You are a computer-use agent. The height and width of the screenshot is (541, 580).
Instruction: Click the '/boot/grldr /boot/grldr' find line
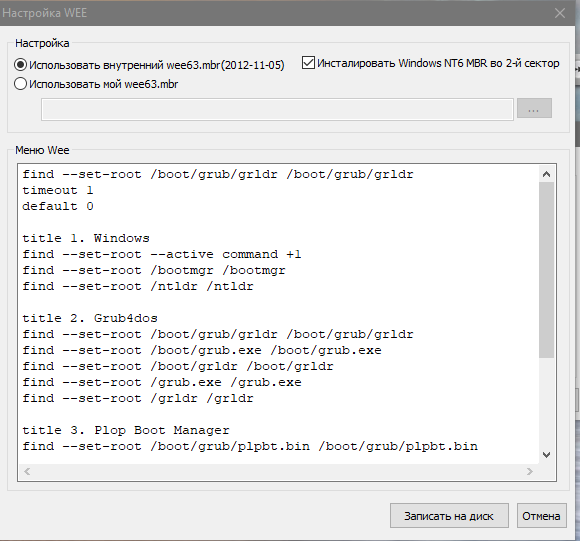[x=178, y=366]
